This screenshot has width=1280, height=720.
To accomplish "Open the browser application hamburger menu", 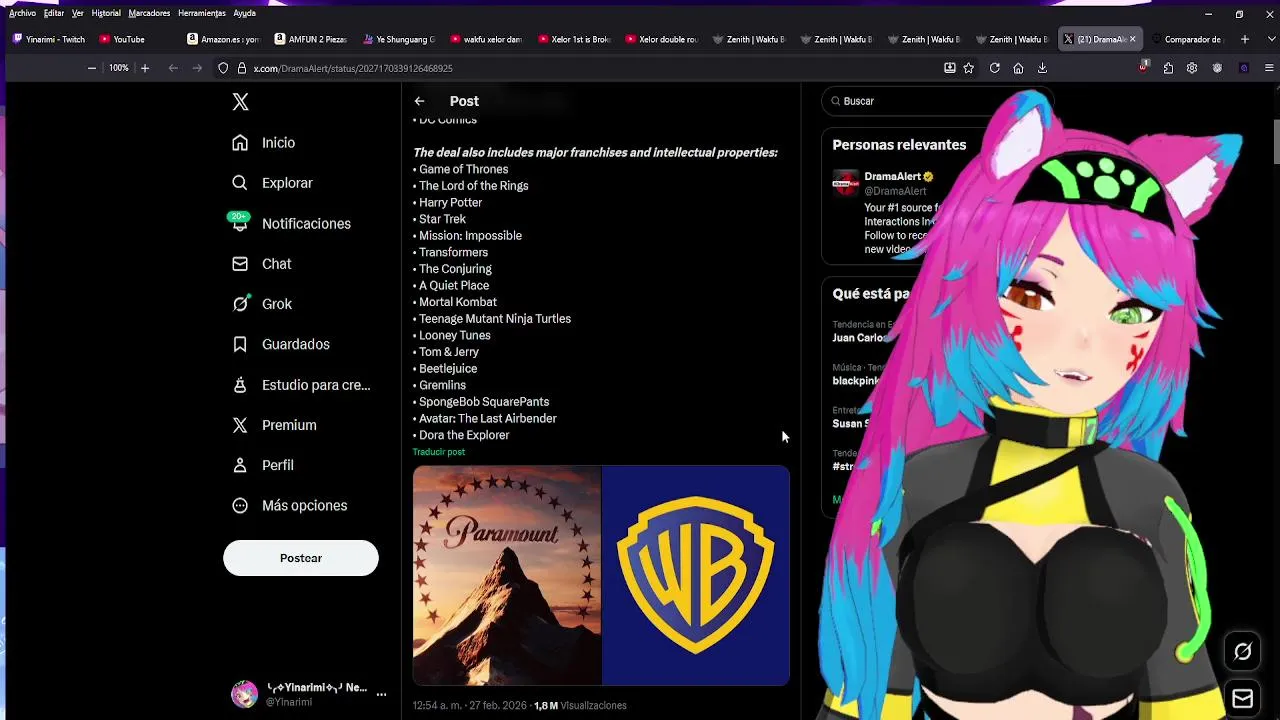I will [1270, 68].
